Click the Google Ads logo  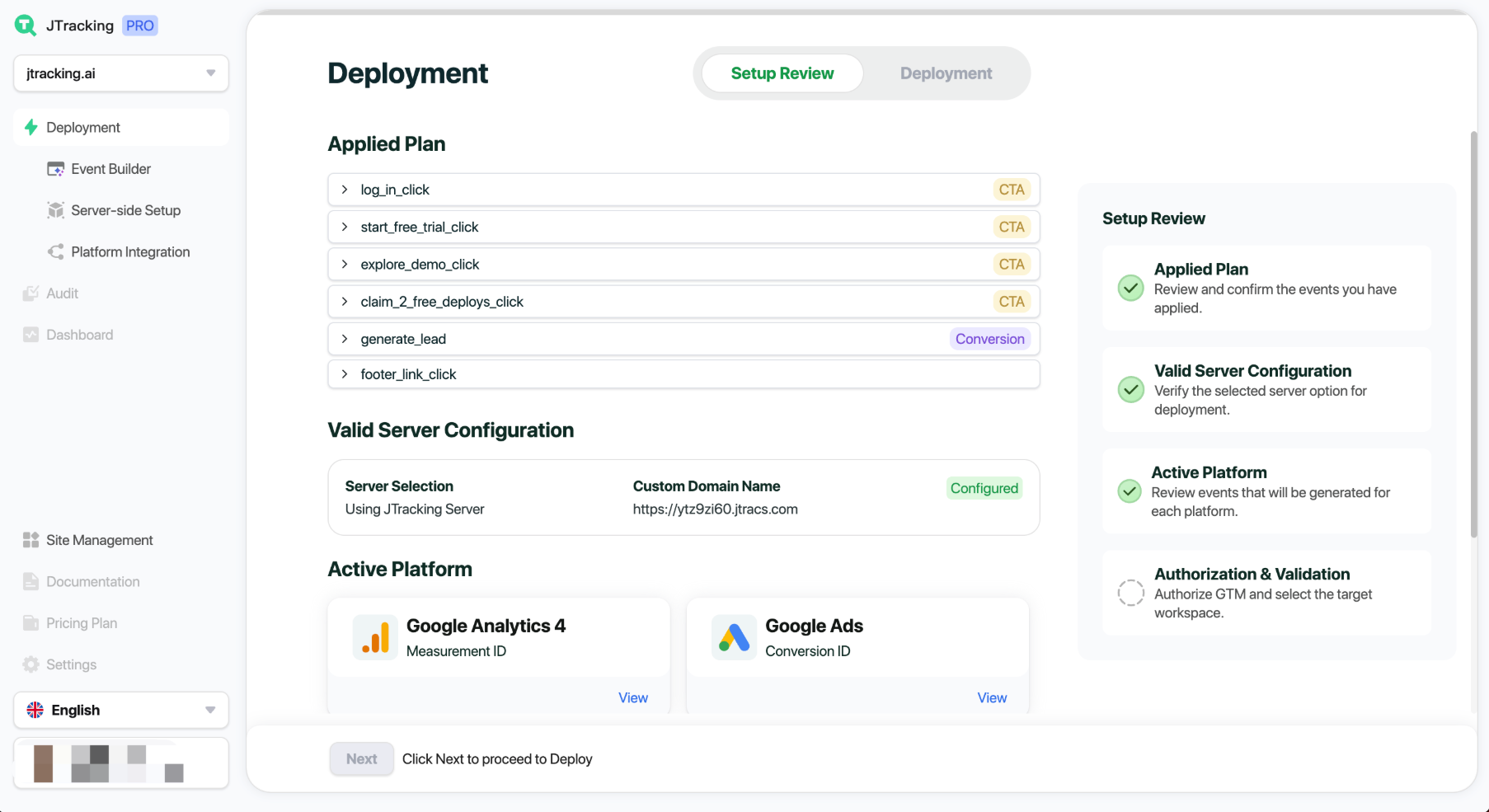[734, 637]
